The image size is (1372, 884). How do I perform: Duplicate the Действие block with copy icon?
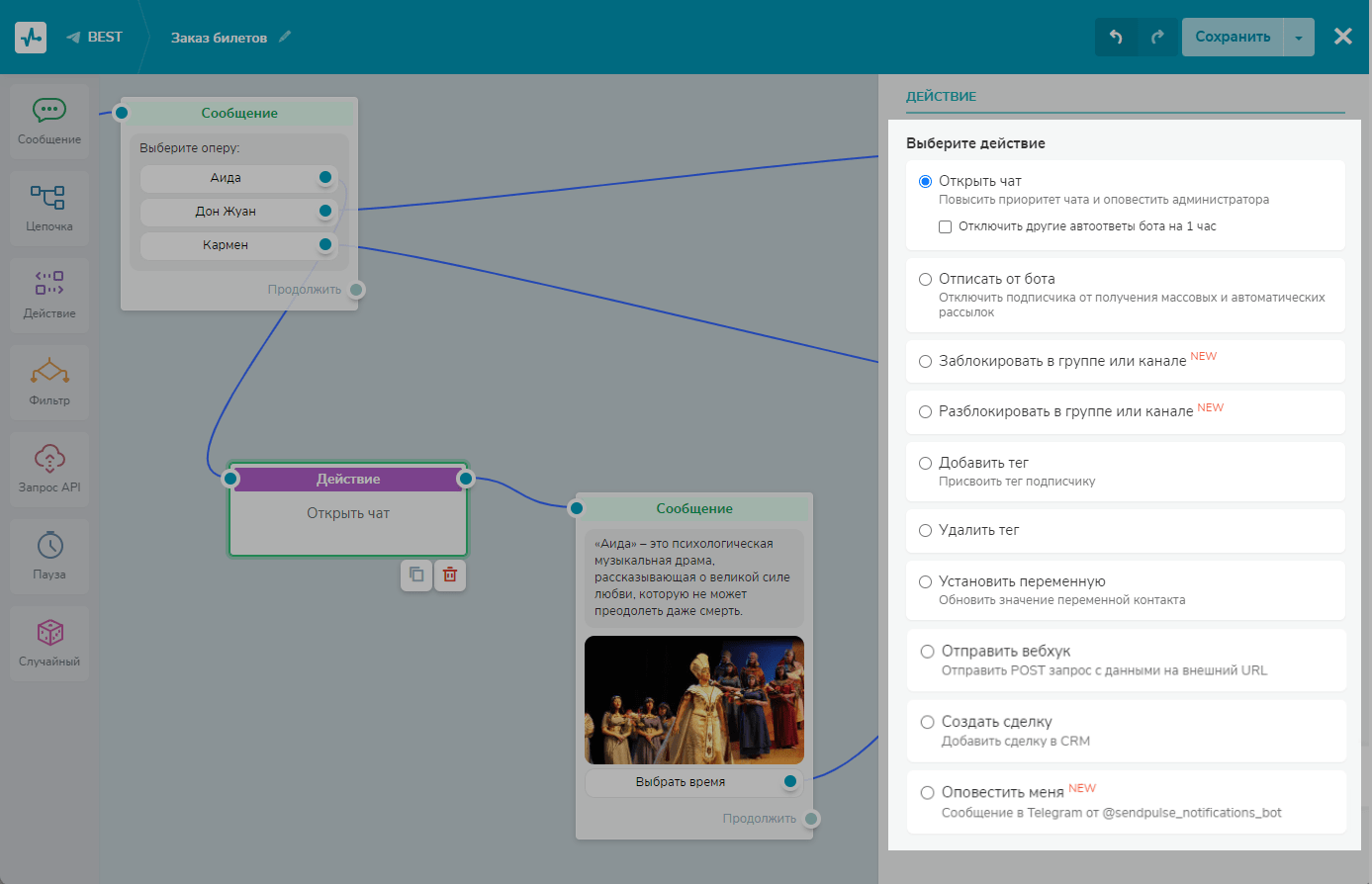click(416, 575)
